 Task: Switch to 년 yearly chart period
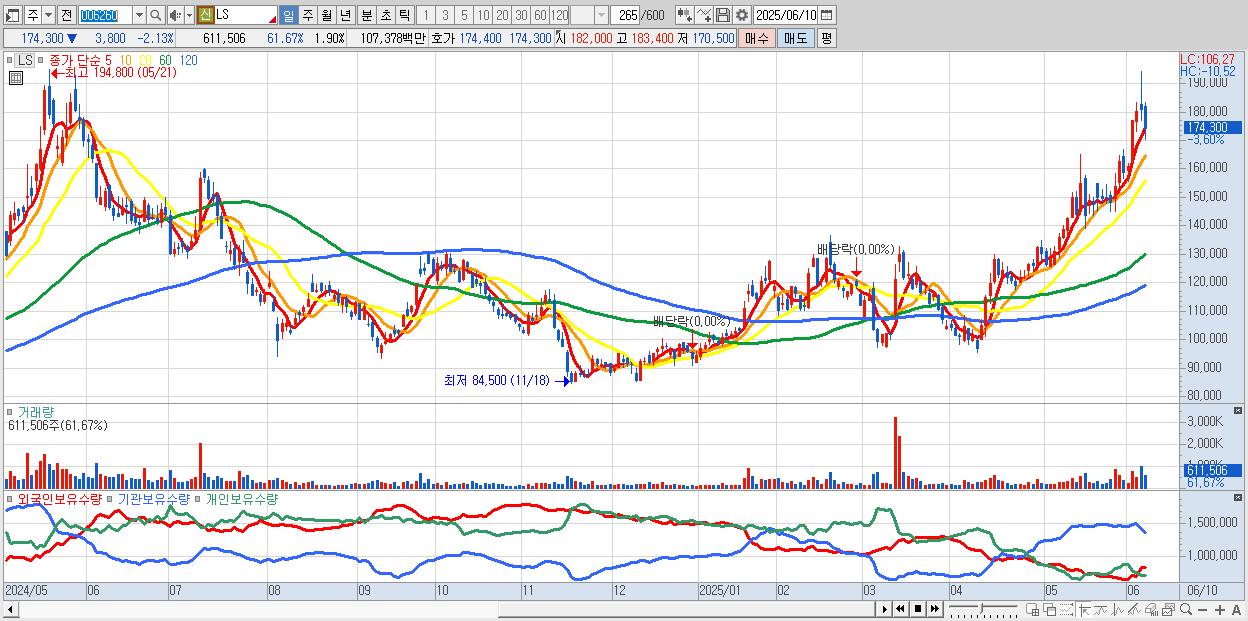(346, 16)
